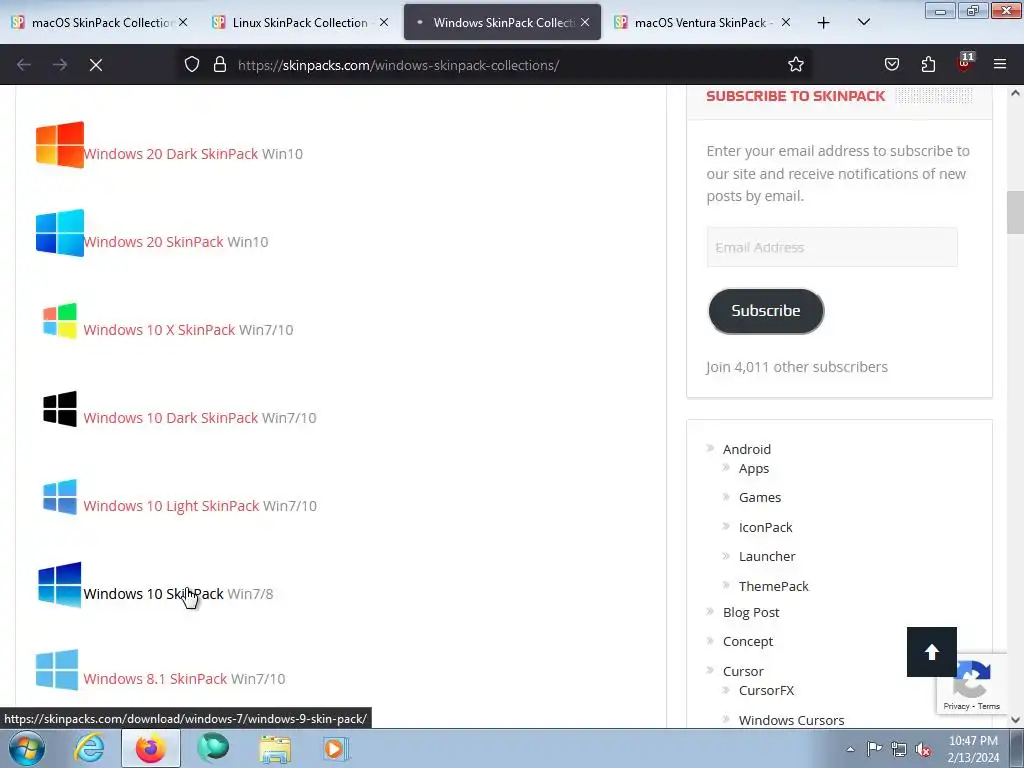Click the Windows 20 SkinPack blue logo
Viewport: 1024px width, 768px height.
pyautogui.click(x=59, y=232)
